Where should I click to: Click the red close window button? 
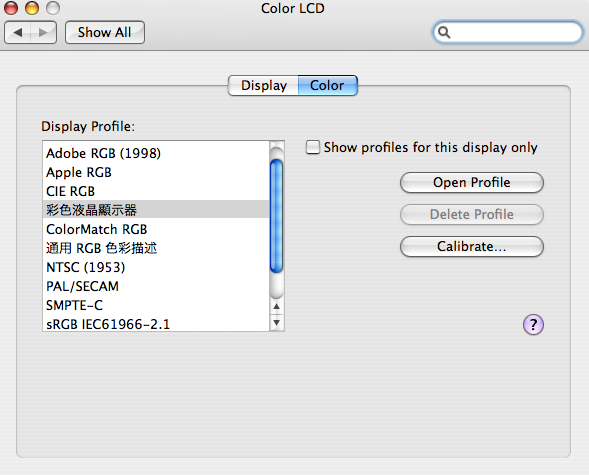[x=11, y=8]
